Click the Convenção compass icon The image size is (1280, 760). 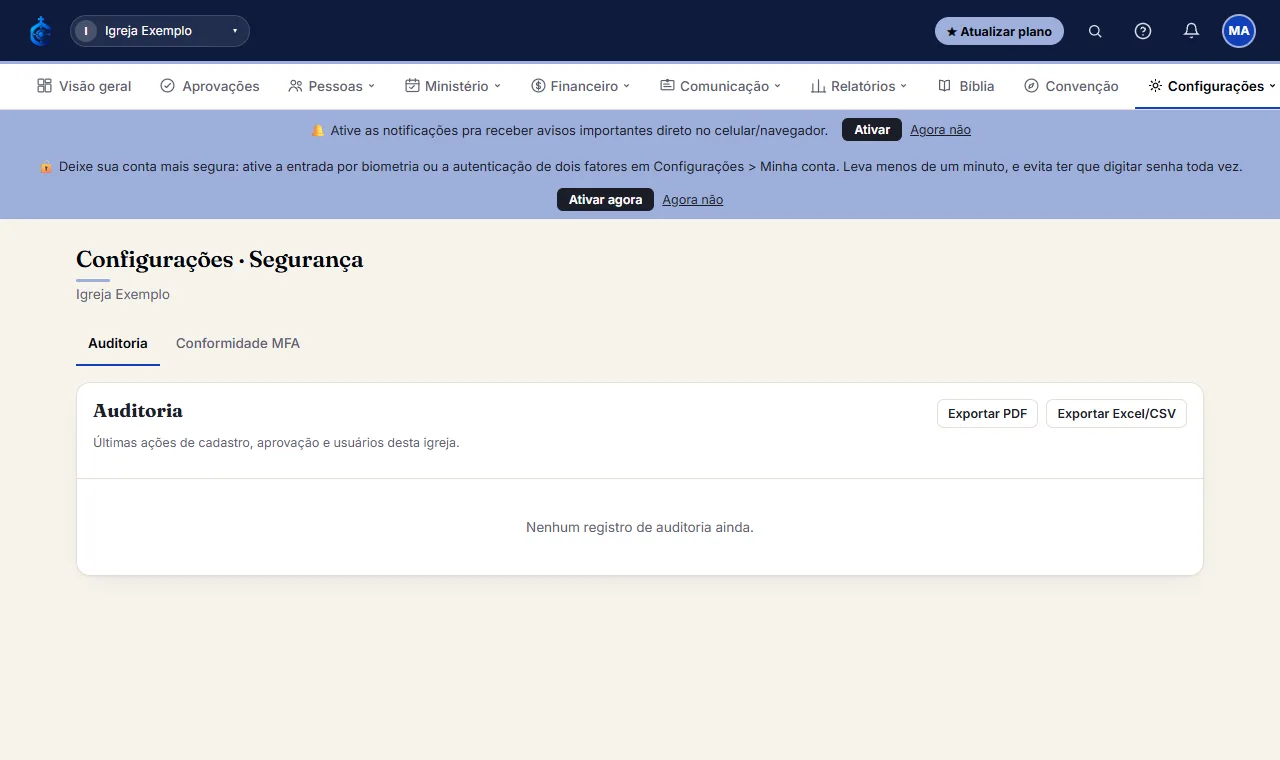(x=1031, y=86)
